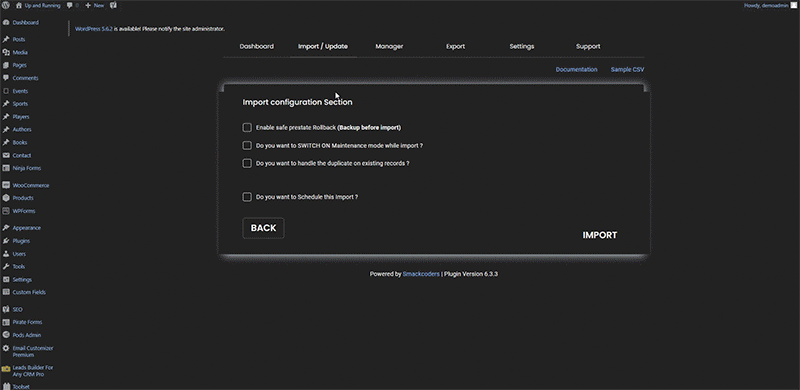
Task: Open the WordPress logo menu icon
Action: (x=6, y=5)
